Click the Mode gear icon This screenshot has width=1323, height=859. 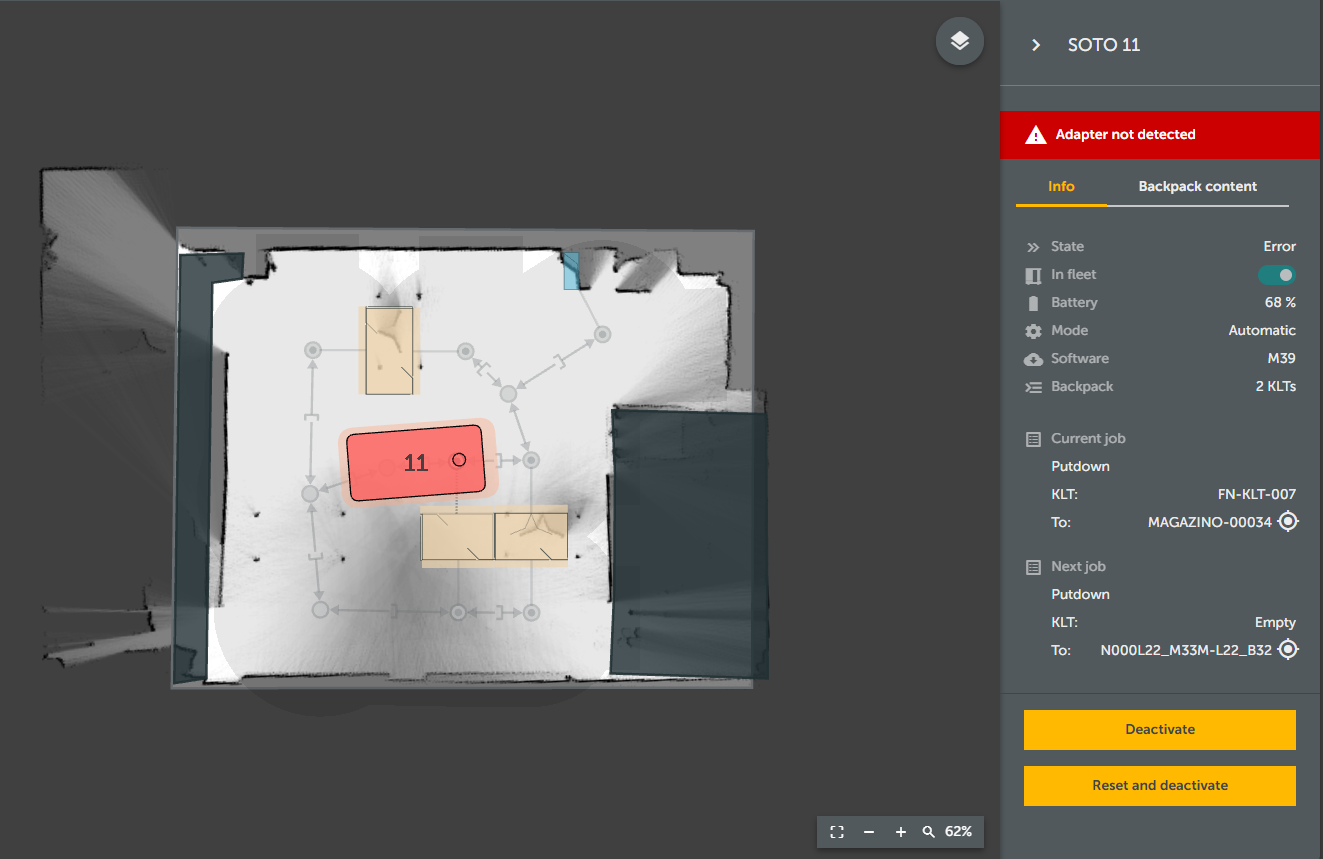(x=1034, y=331)
